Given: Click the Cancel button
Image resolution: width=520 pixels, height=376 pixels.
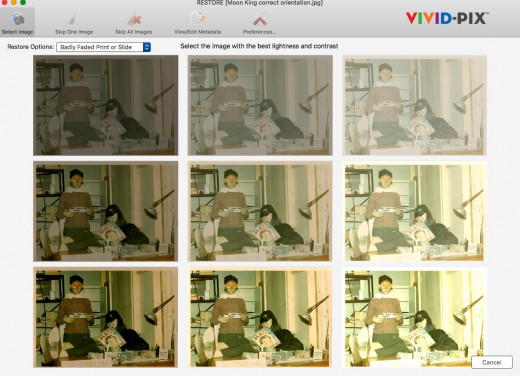Looking at the screenshot, I should tap(492, 362).
